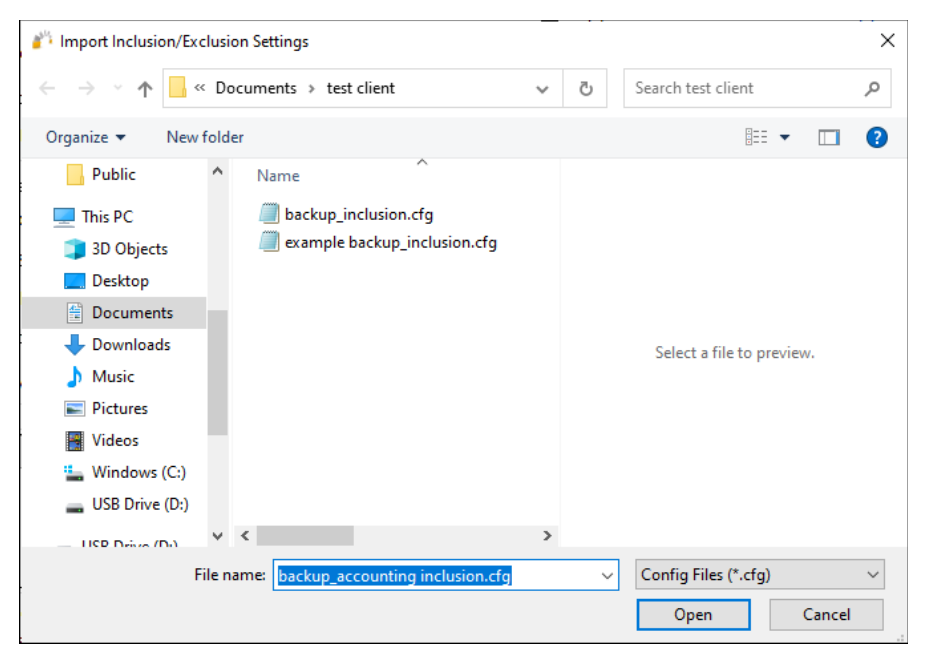Screen dimensions: 927x663
Task: Click the search magnifier icon
Action: 872,89
